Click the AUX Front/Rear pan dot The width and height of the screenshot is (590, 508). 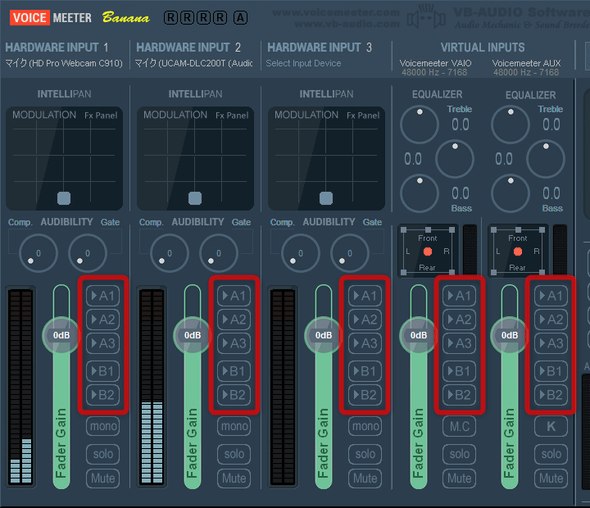[518, 251]
